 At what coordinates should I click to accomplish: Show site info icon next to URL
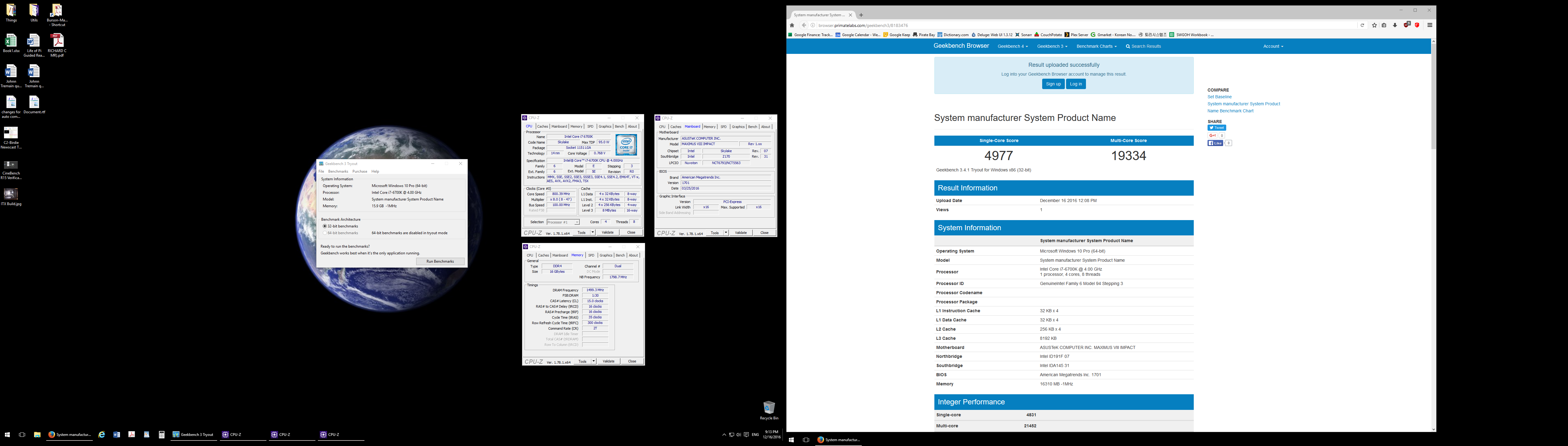tap(812, 25)
